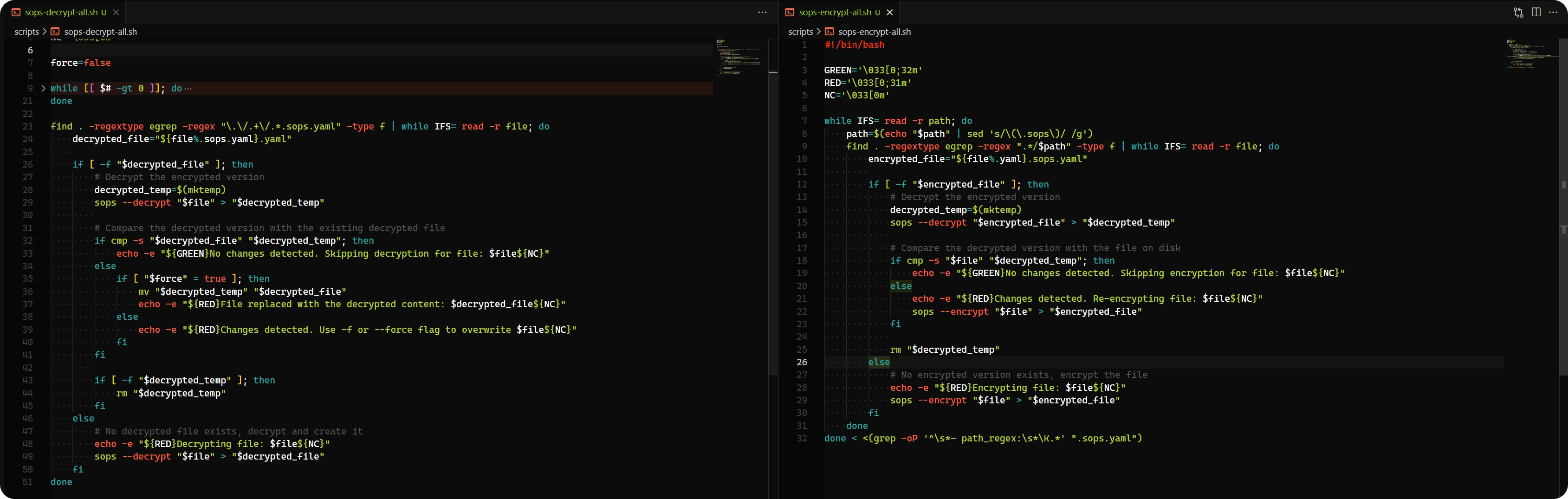1568x499 pixels.
Task: Expand collapsed code ellipsis after 'do' on line 9
Action: (188, 89)
